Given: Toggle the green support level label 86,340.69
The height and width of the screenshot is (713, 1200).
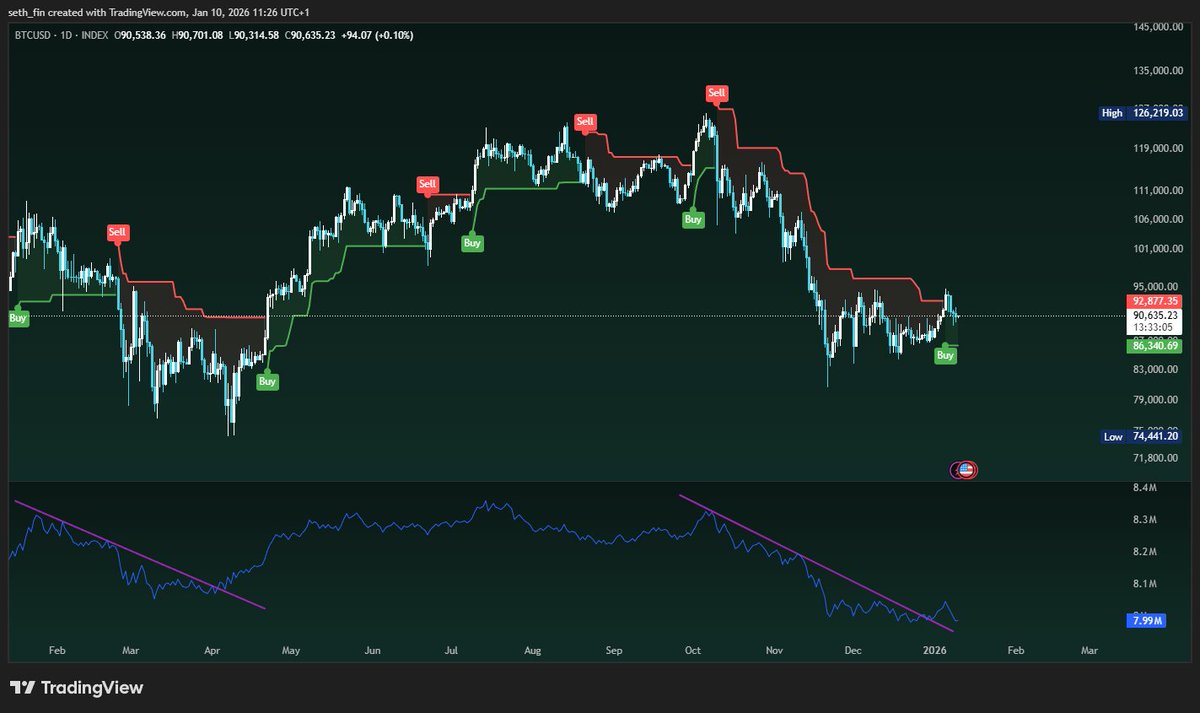Looking at the screenshot, I should pos(1152,345).
